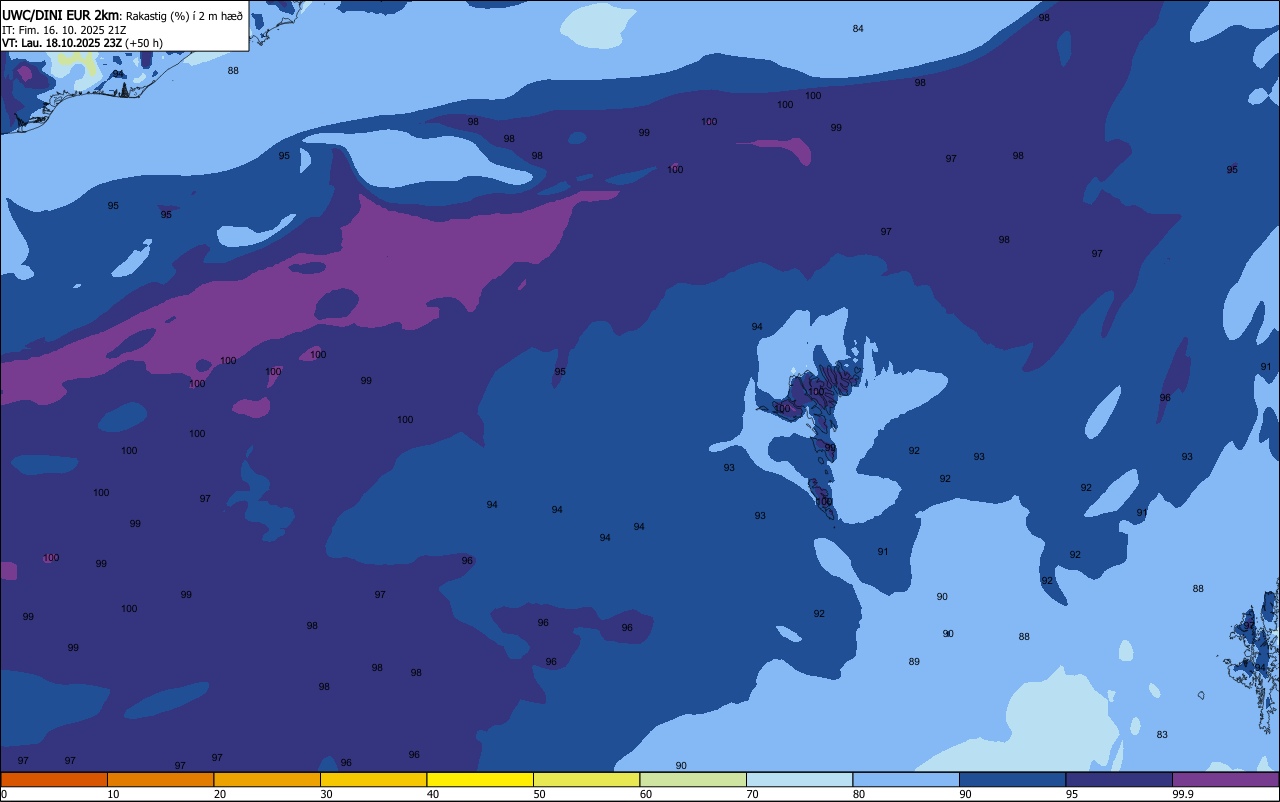Viewport: 1280px width, 802px height.
Task: Click the humidity value "84" on the map
Action: [x=858, y=28]
